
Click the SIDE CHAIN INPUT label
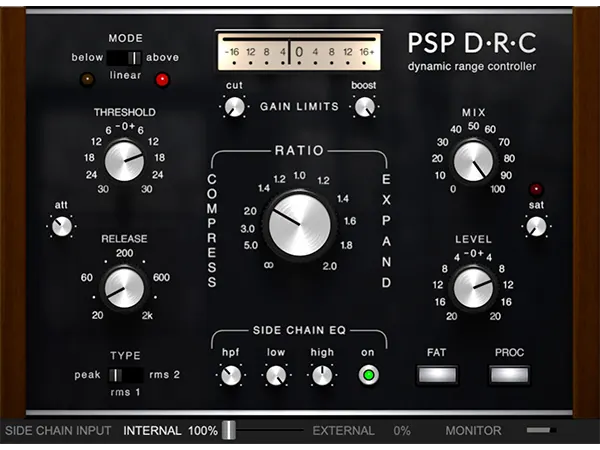58,430
